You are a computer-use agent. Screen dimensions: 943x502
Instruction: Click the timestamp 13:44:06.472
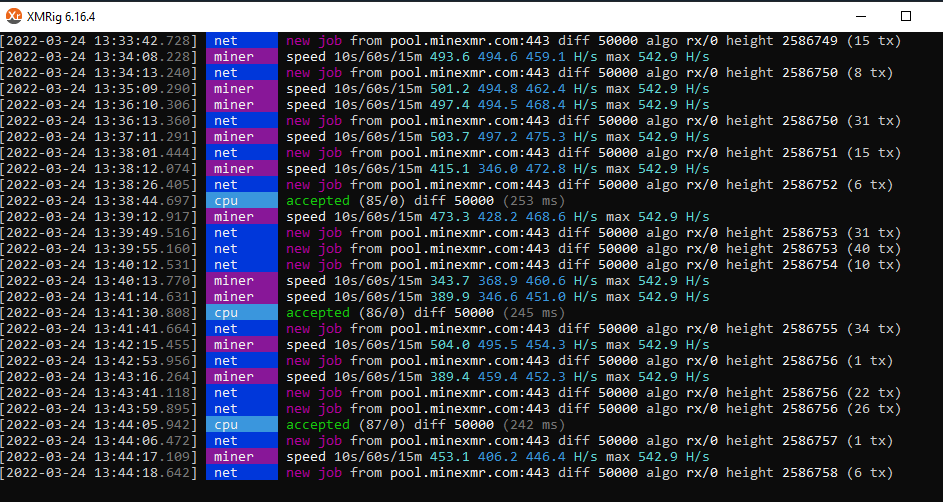click(x=99, y=441)
